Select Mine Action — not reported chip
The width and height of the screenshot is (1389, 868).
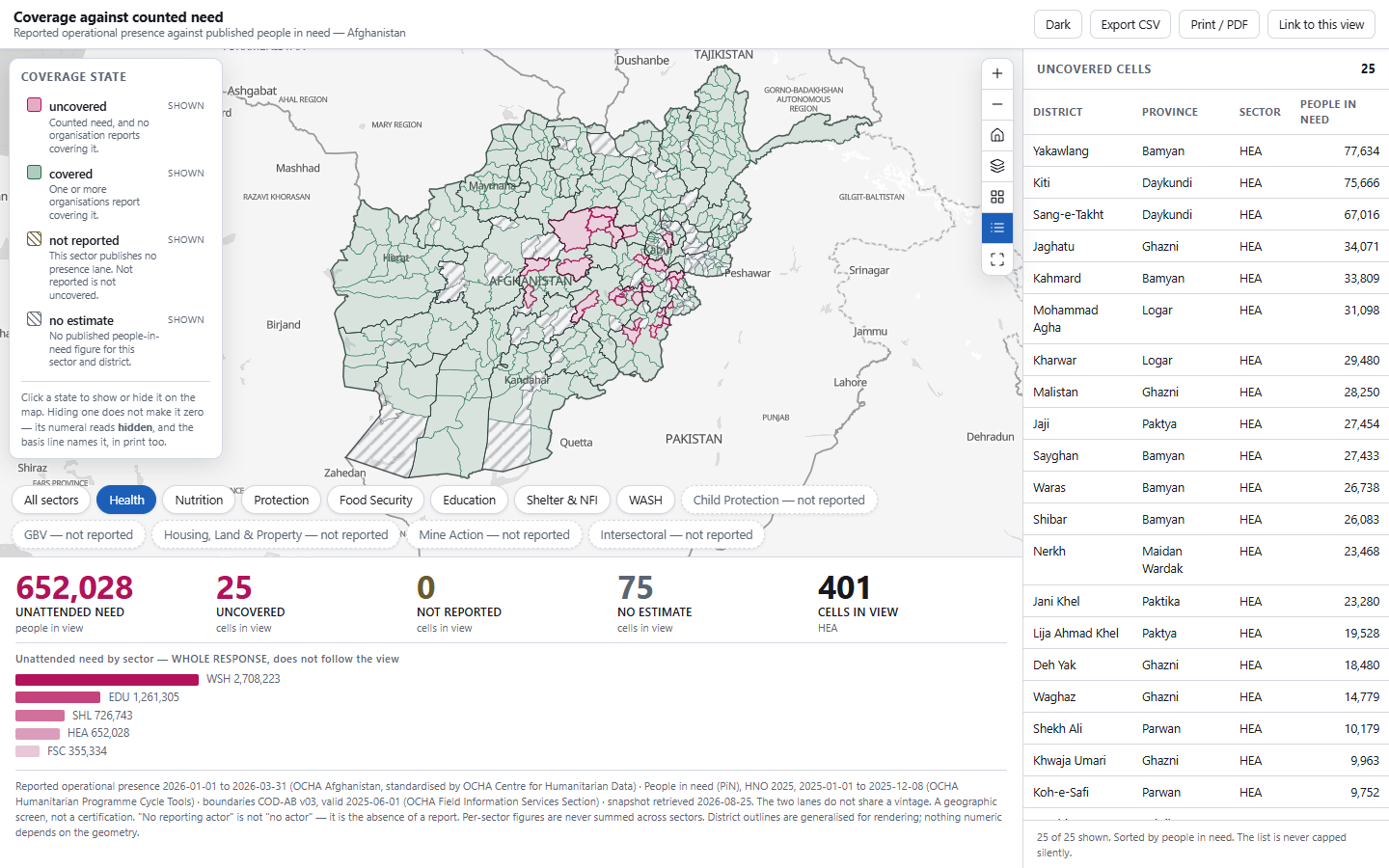[494, 534]
